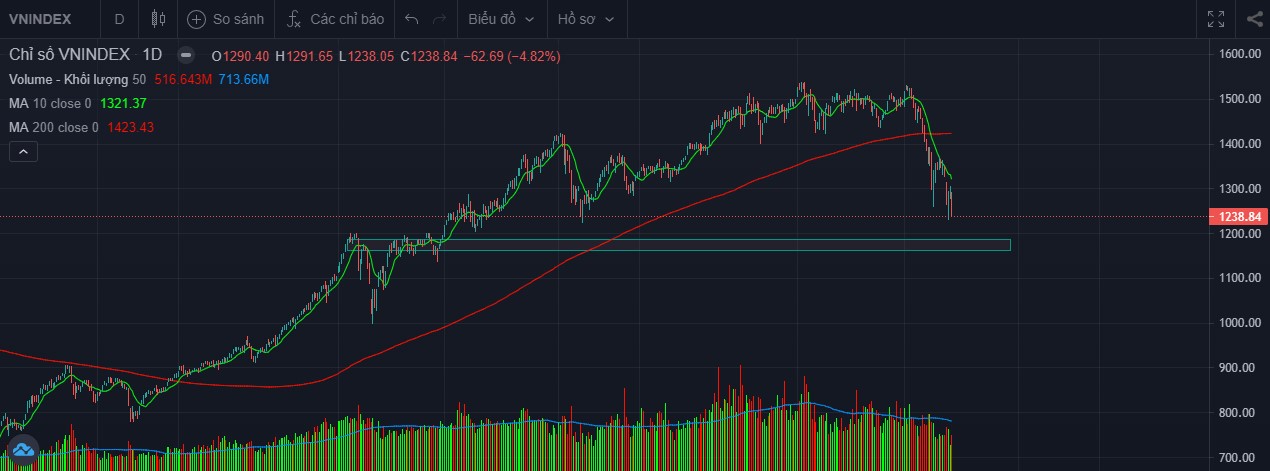Toggle the round minus button beside 1D

pos(185,56)
